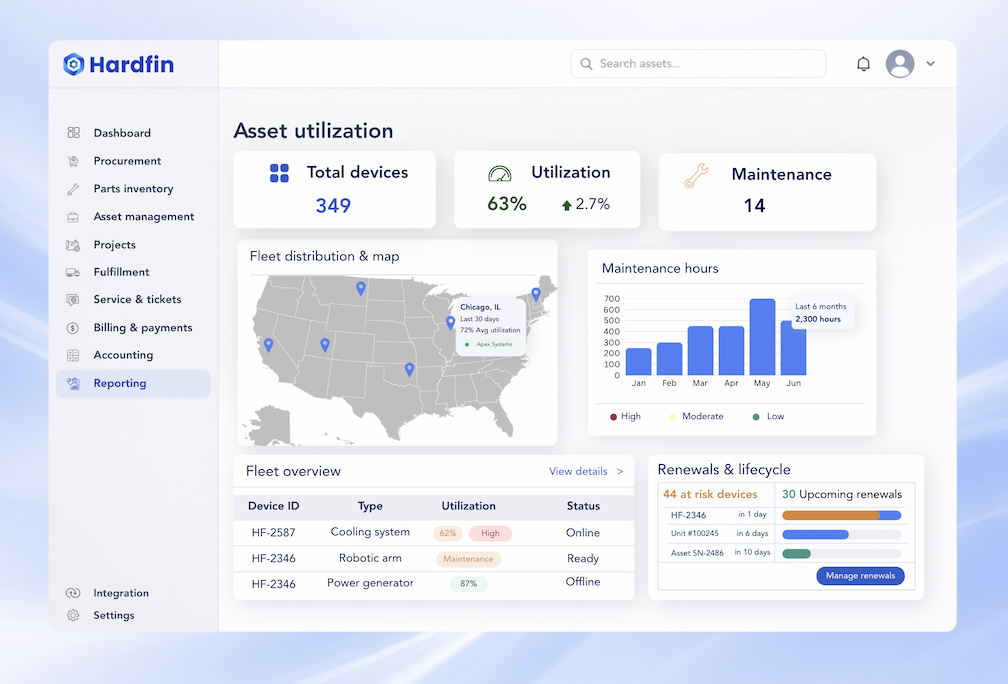Image resolution: width=1008 pixels, height=684 pixels.
Task: Toggle the Moderate legend item
Action: pos(695,416)
